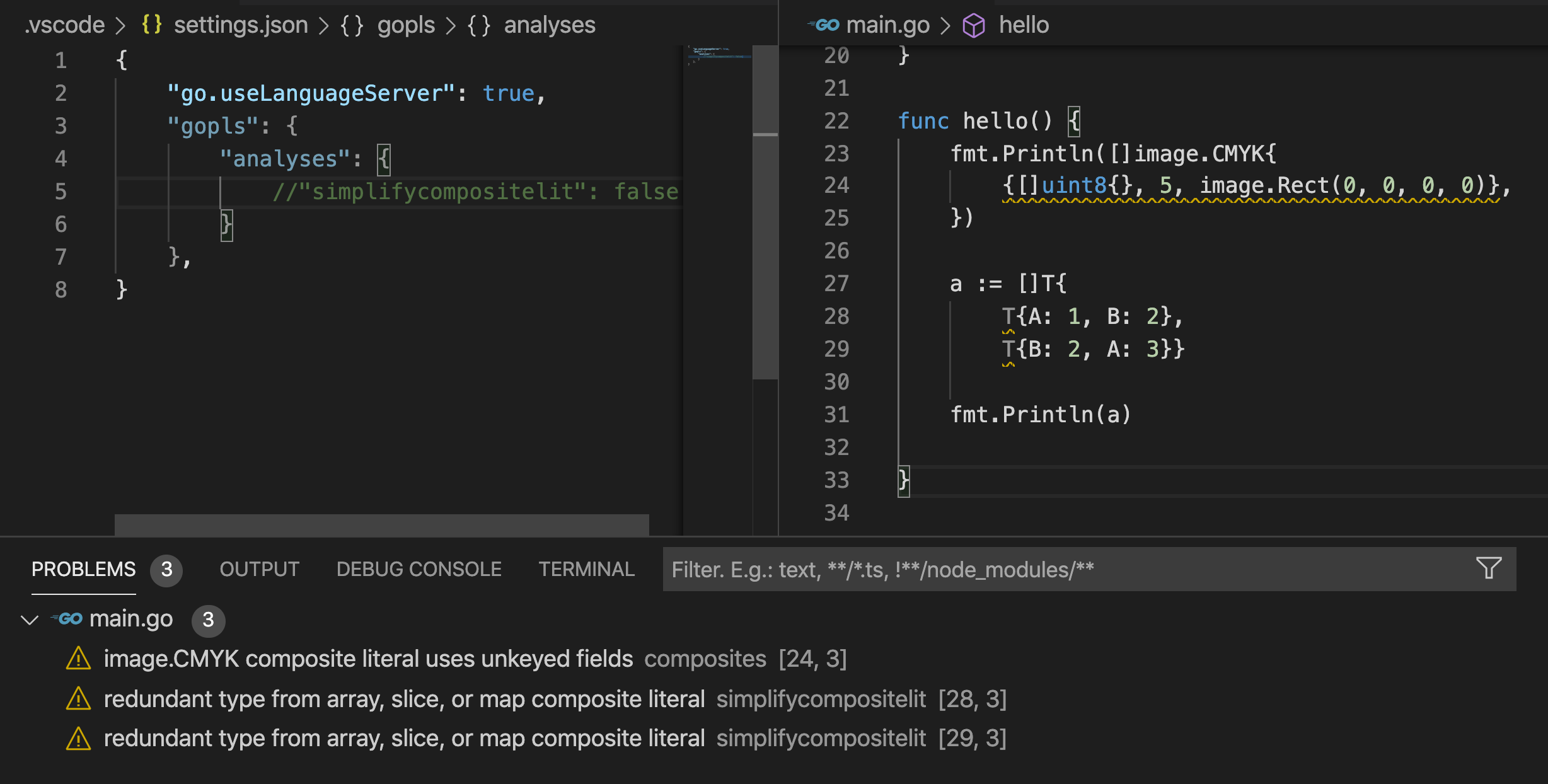
Task: Open the .vscode breadcrumb folder
Action: pyautogui.click(x=65, y=25)
